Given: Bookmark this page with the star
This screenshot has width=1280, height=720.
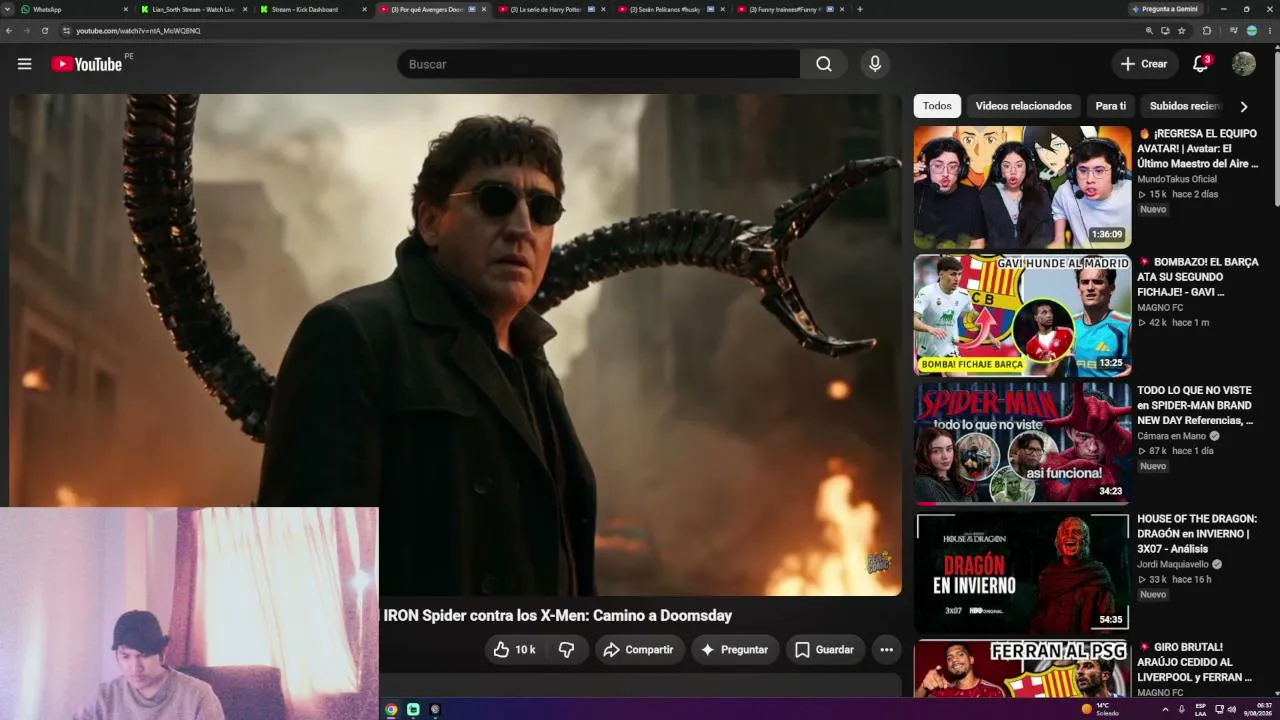Looking at the screenshot, I should [x=1182, y=31].
